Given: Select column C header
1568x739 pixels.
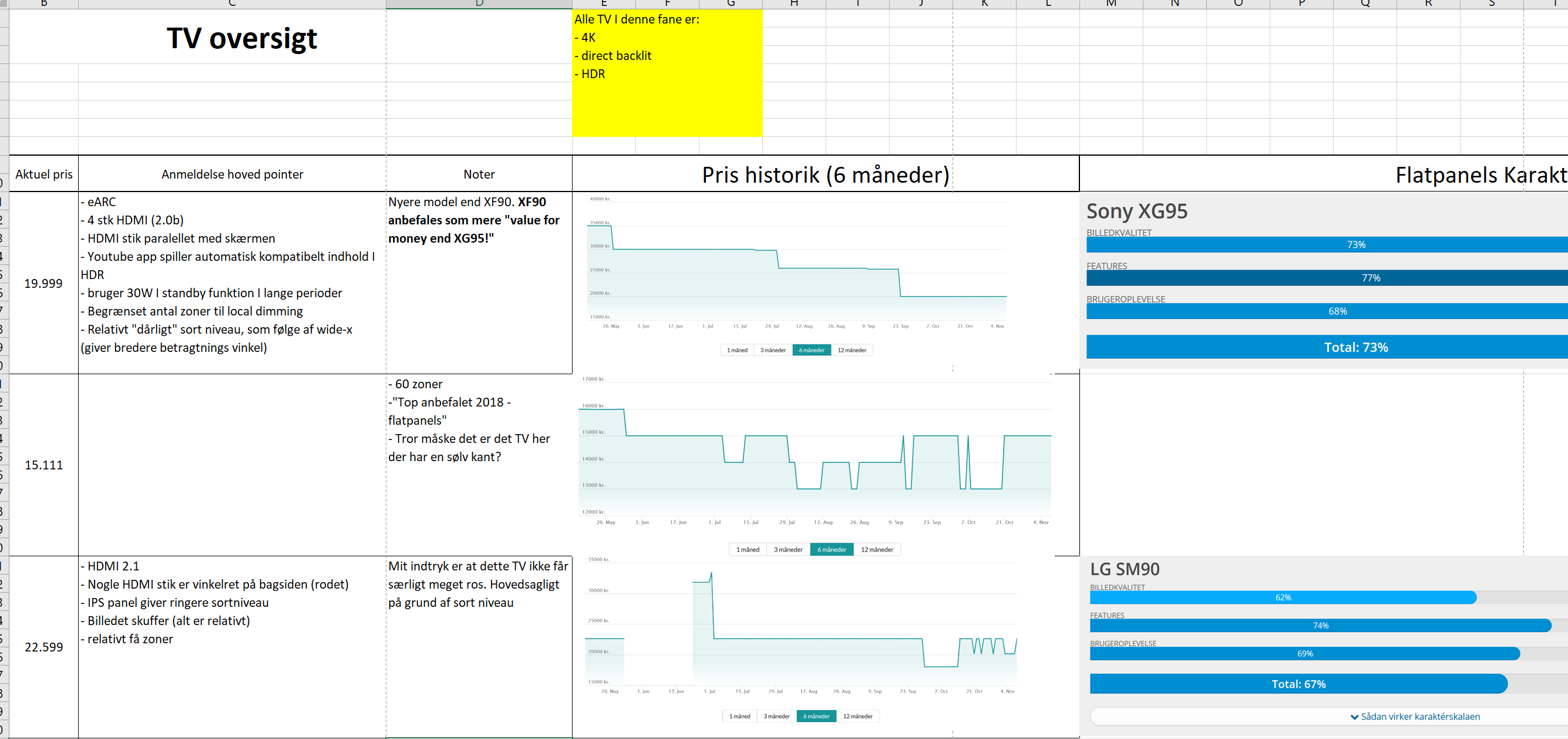Looking at the screenshot, I should [232, 4].
